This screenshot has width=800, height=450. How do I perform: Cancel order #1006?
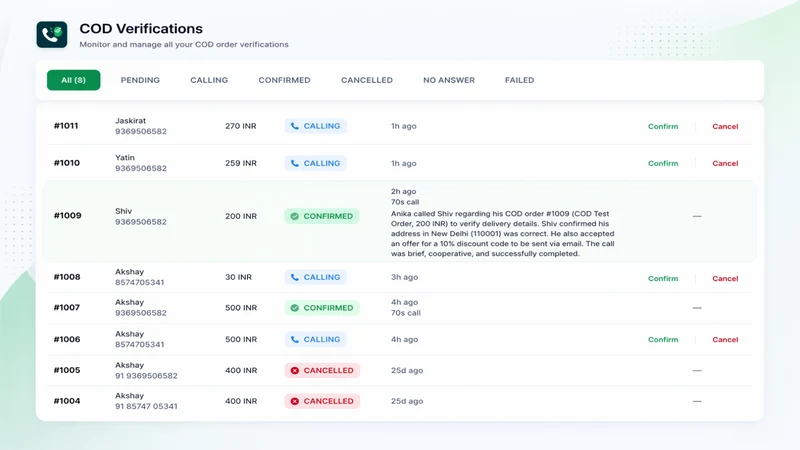[725, 340]
